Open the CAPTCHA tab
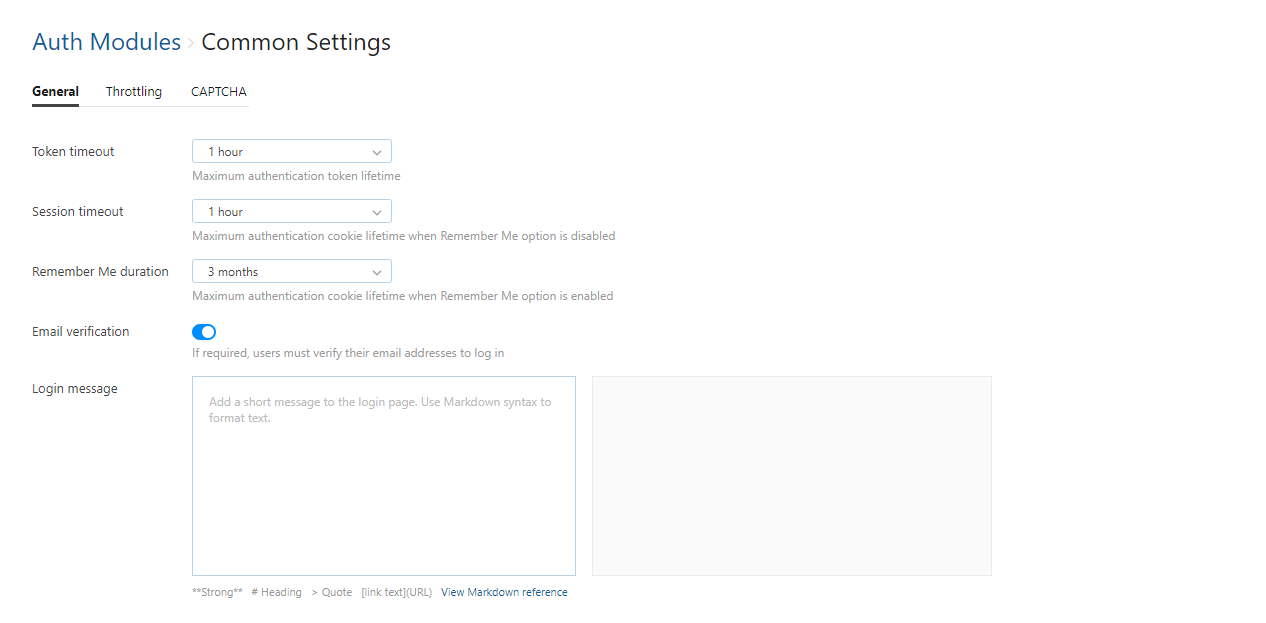The width and height of the screenshot is (1266, 623). point(219,92)
